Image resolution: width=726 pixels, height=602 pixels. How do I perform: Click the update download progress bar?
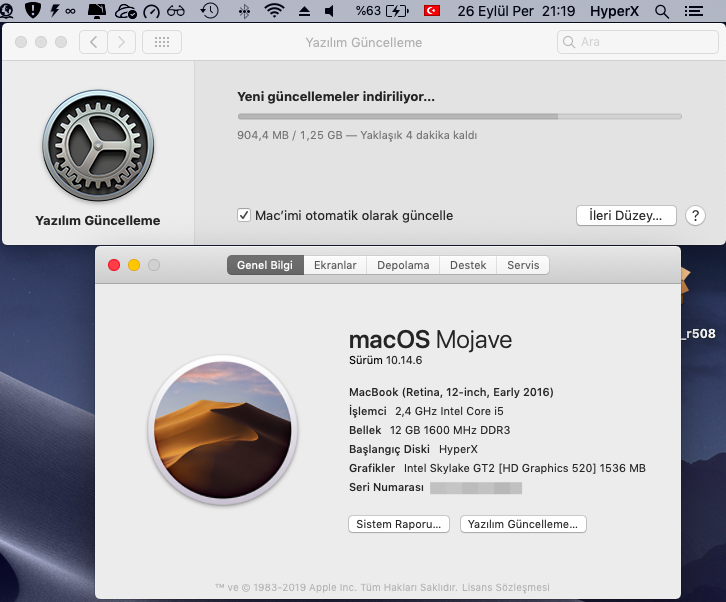(459, 117)
